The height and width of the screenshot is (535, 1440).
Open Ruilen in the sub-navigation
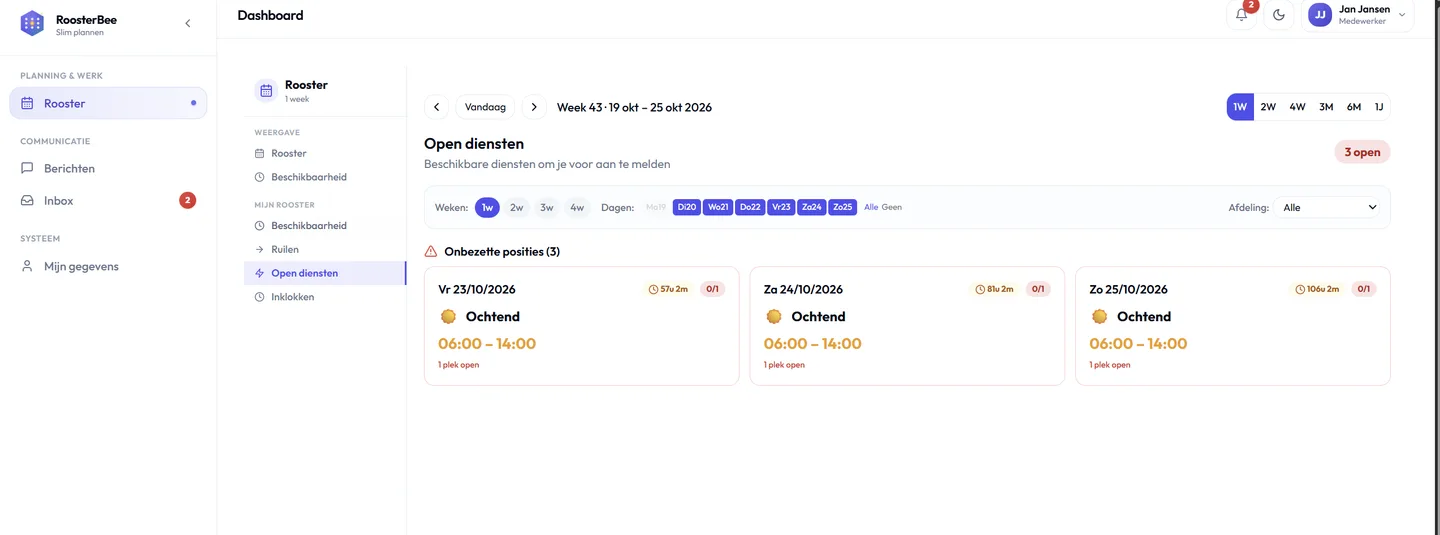click(x=324, y=249)
